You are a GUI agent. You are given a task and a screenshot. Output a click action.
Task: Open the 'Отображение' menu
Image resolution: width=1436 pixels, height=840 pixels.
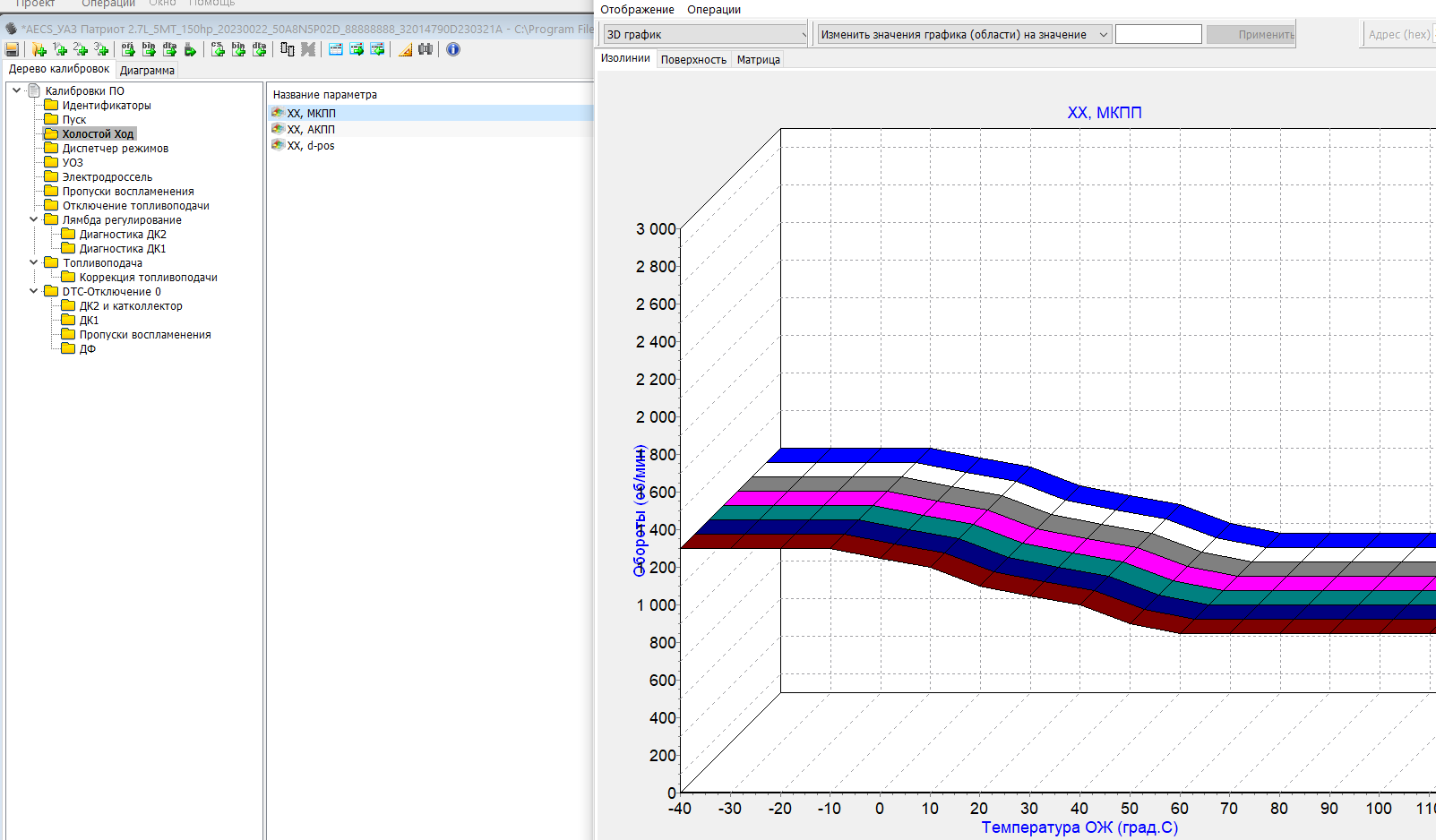click(x=637, y=10)
